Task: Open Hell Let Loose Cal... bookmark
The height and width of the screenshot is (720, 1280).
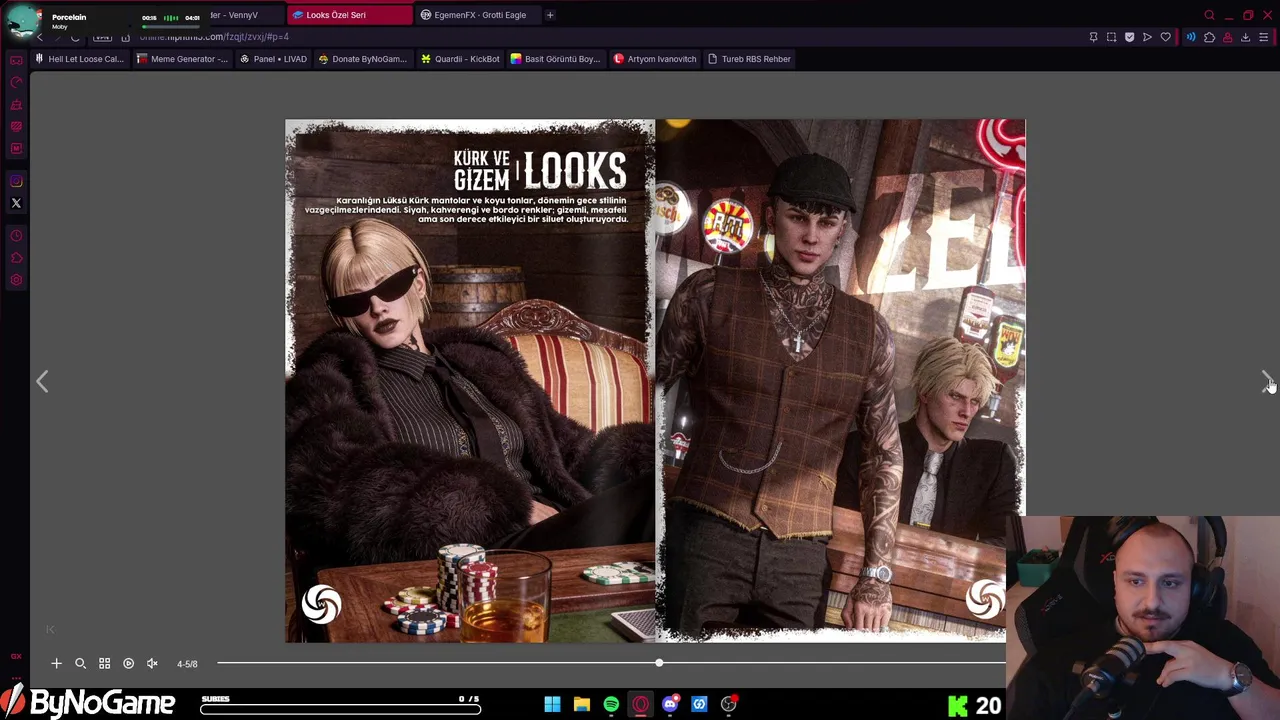Action: (79, 59)
